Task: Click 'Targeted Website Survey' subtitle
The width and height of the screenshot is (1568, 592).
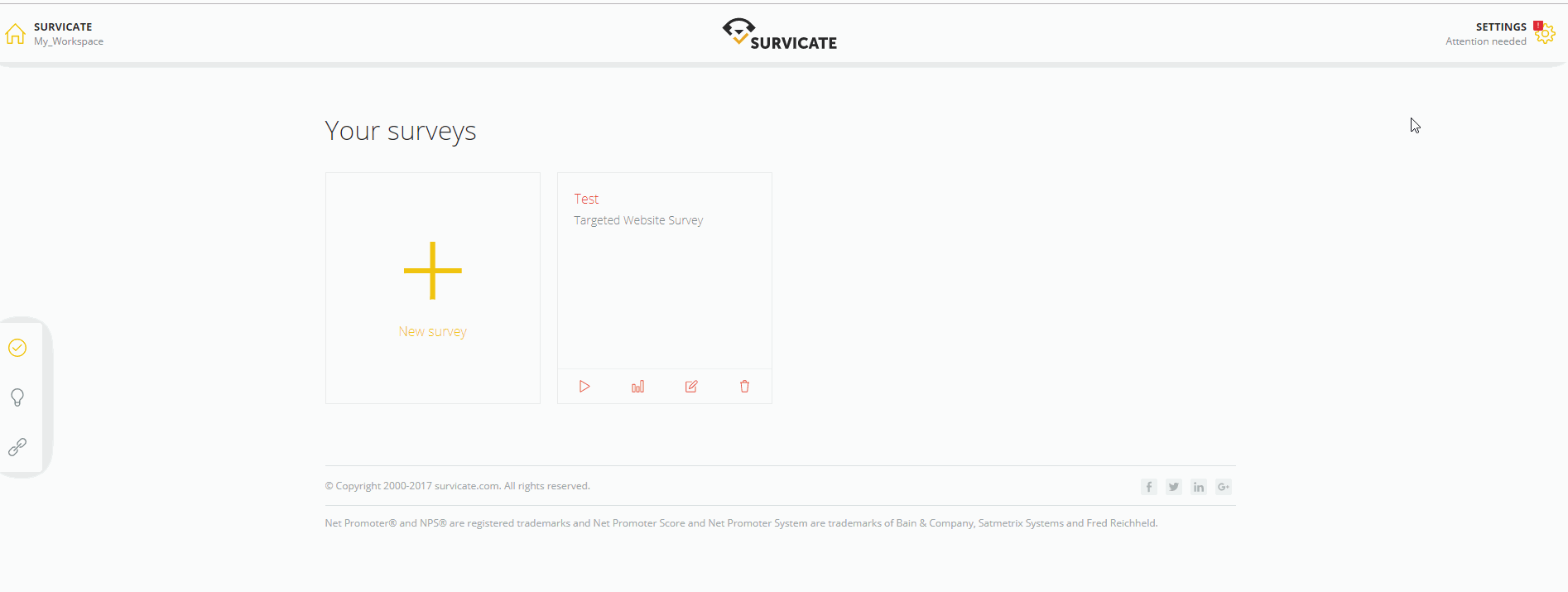Action: pyautogui.click(x=638, y=220)
